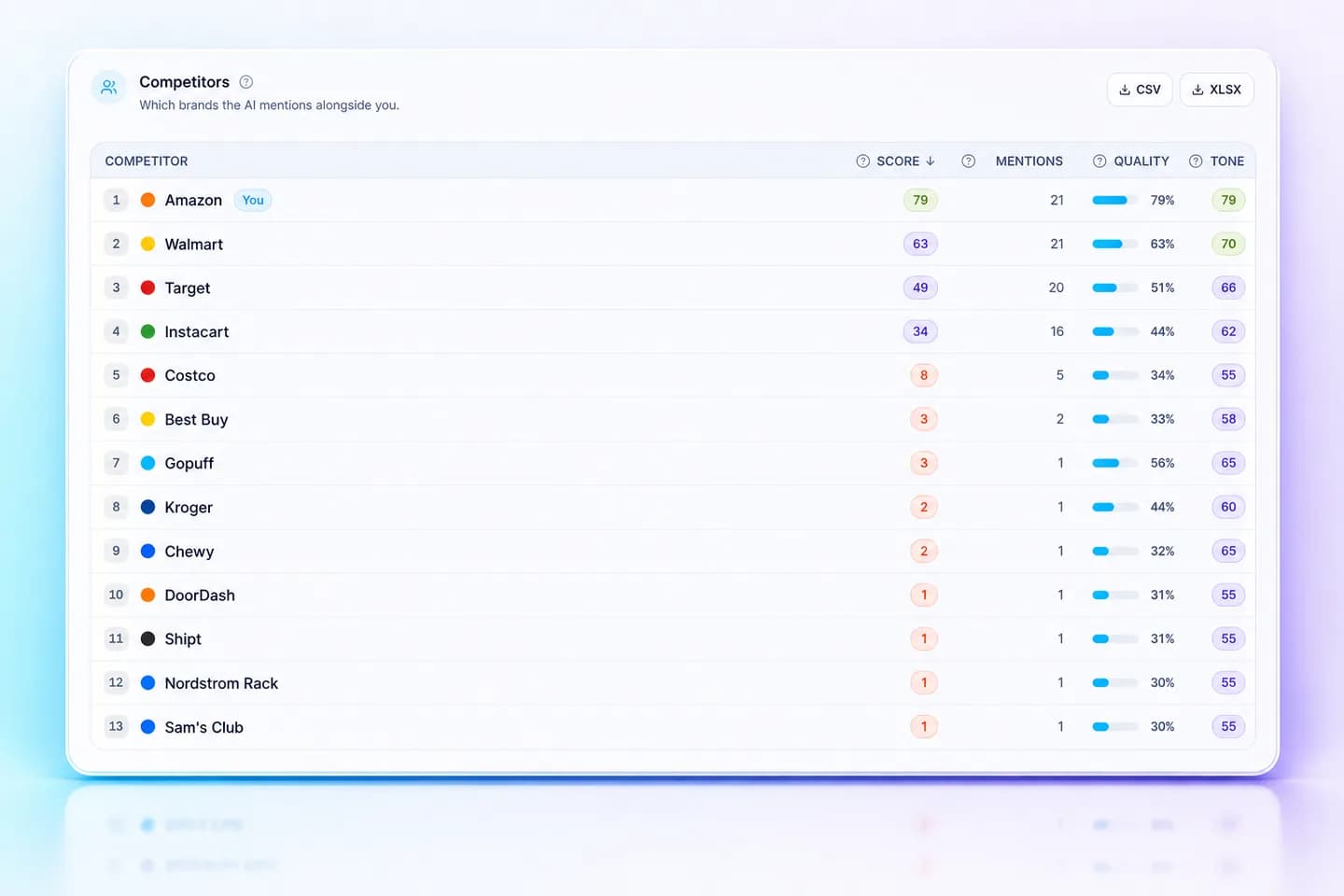Click the help icon beside MENTIONS header

969,161
